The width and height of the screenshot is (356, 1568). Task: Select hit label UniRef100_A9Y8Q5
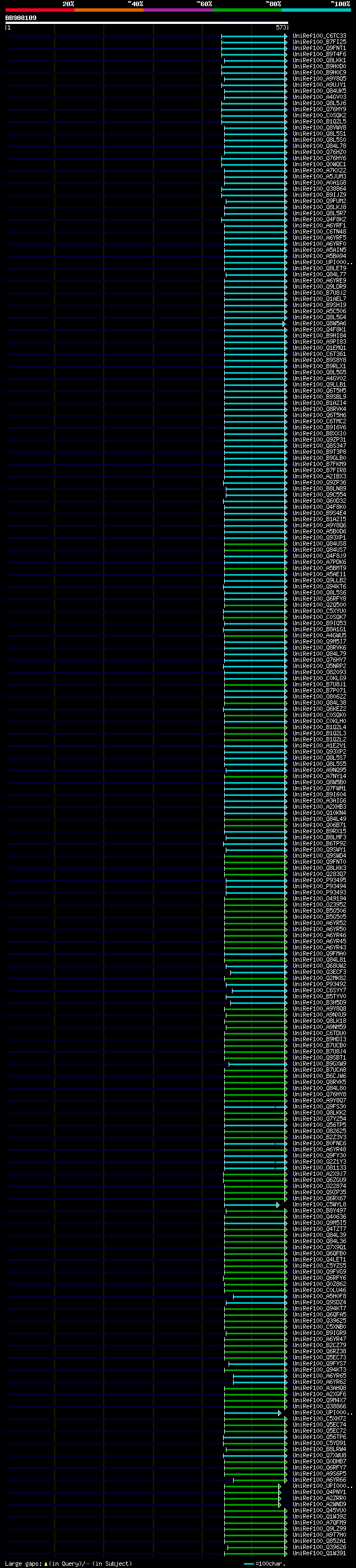pyautogui.click(x=319, y=78)
